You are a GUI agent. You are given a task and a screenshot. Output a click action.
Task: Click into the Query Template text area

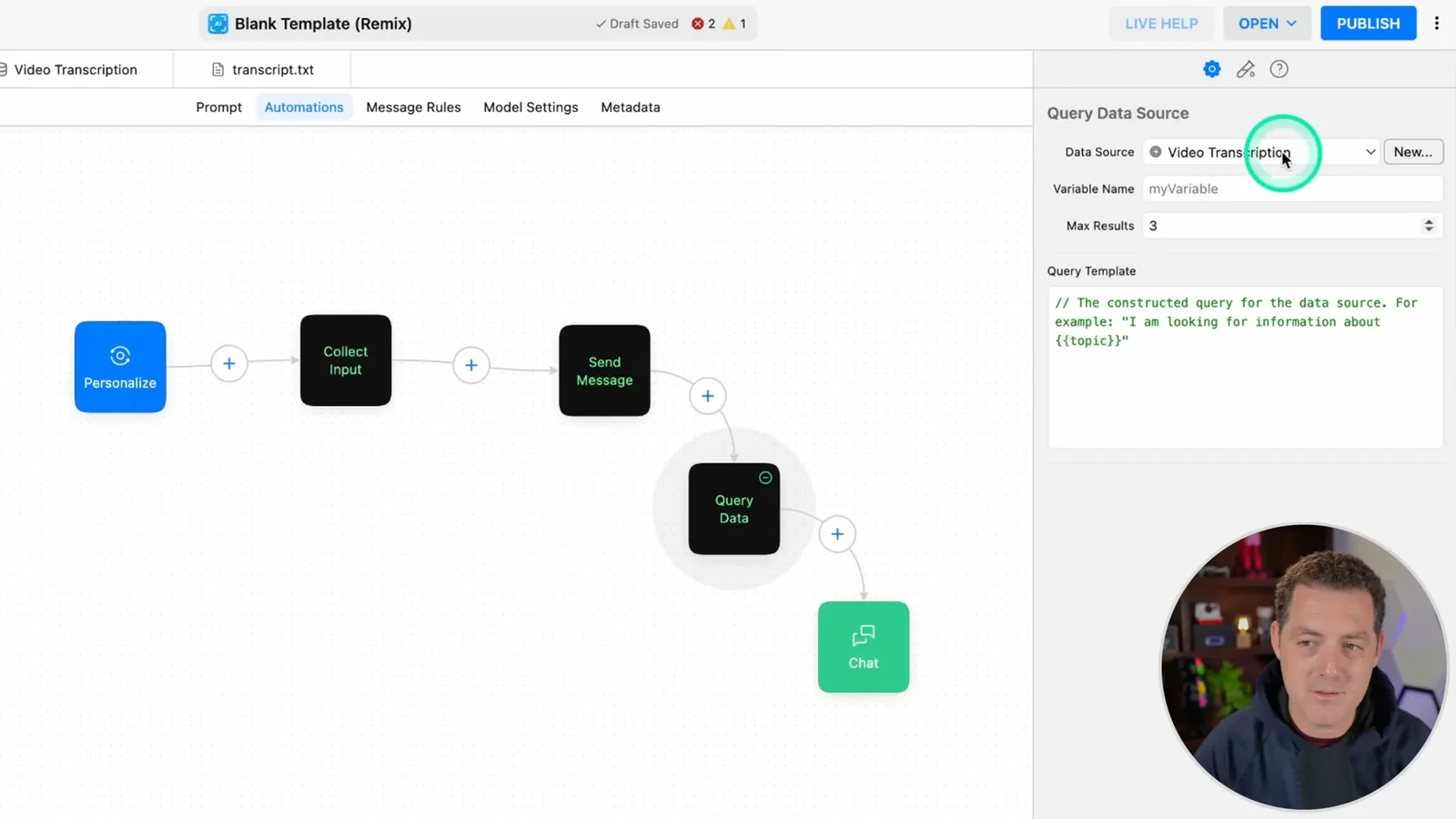pos(1245,368)
